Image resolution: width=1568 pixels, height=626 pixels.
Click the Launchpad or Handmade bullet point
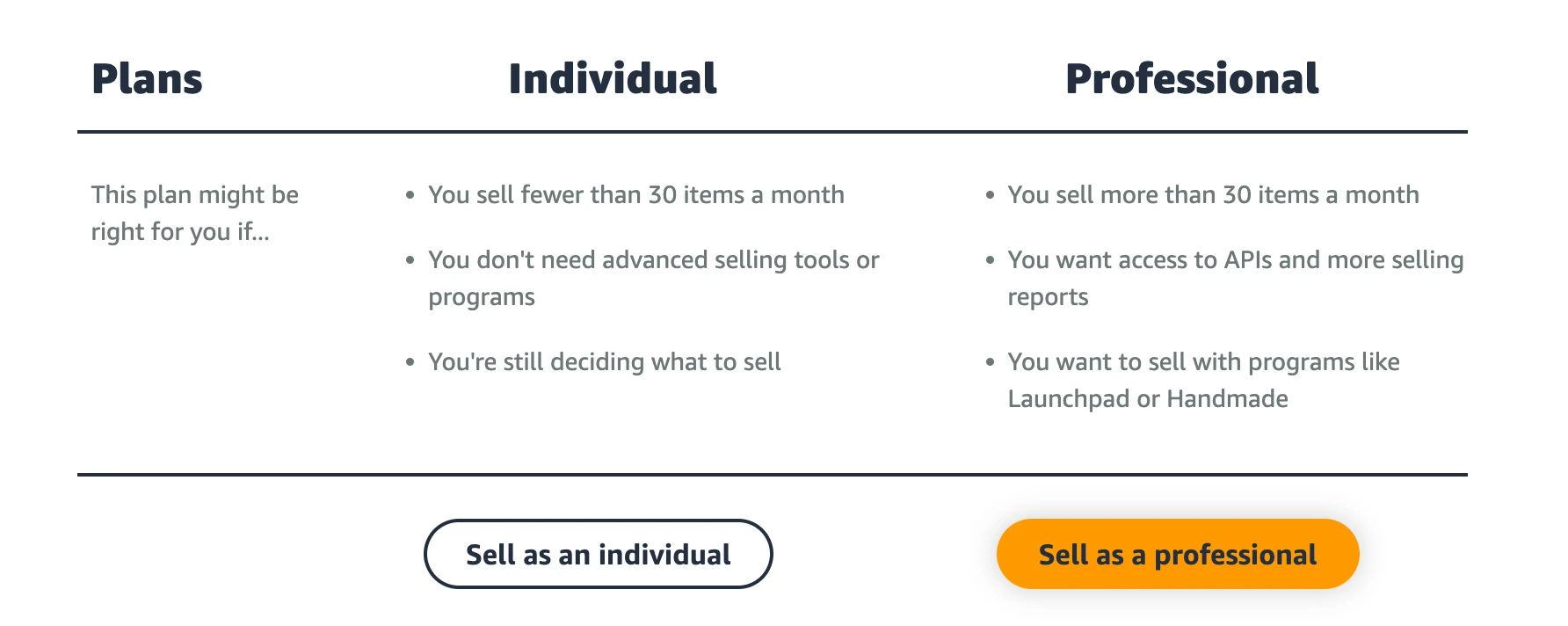1204,380
